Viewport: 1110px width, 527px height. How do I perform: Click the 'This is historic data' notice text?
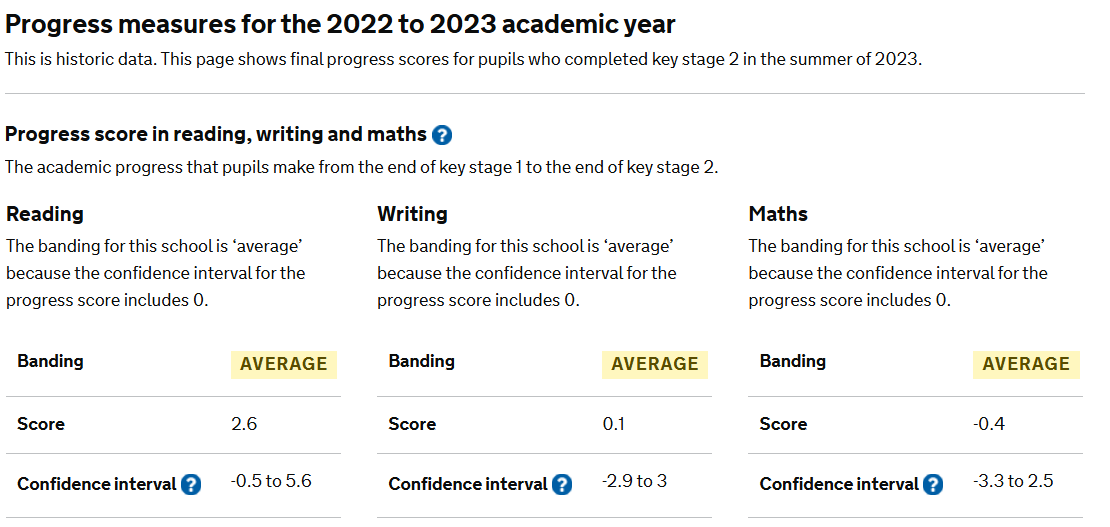[x=462, y=59]
